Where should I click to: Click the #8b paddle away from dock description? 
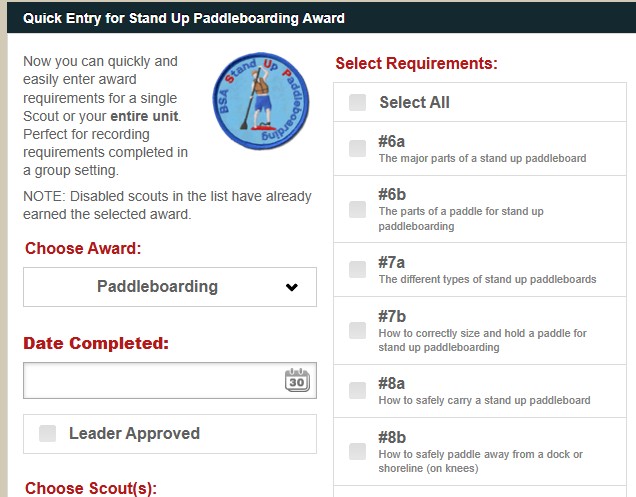pos(480,461)
